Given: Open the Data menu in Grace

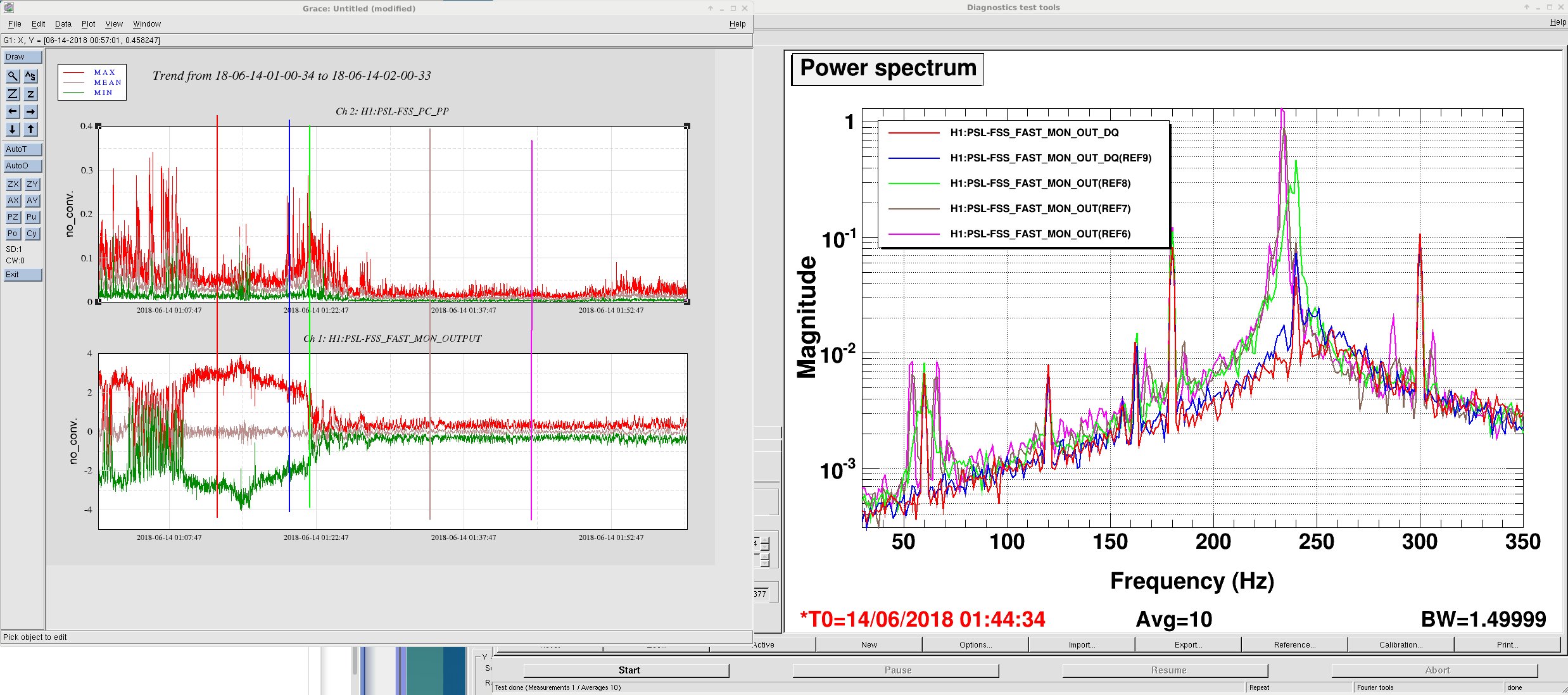Looking at the screenshot, I should (x=63, y=24).
